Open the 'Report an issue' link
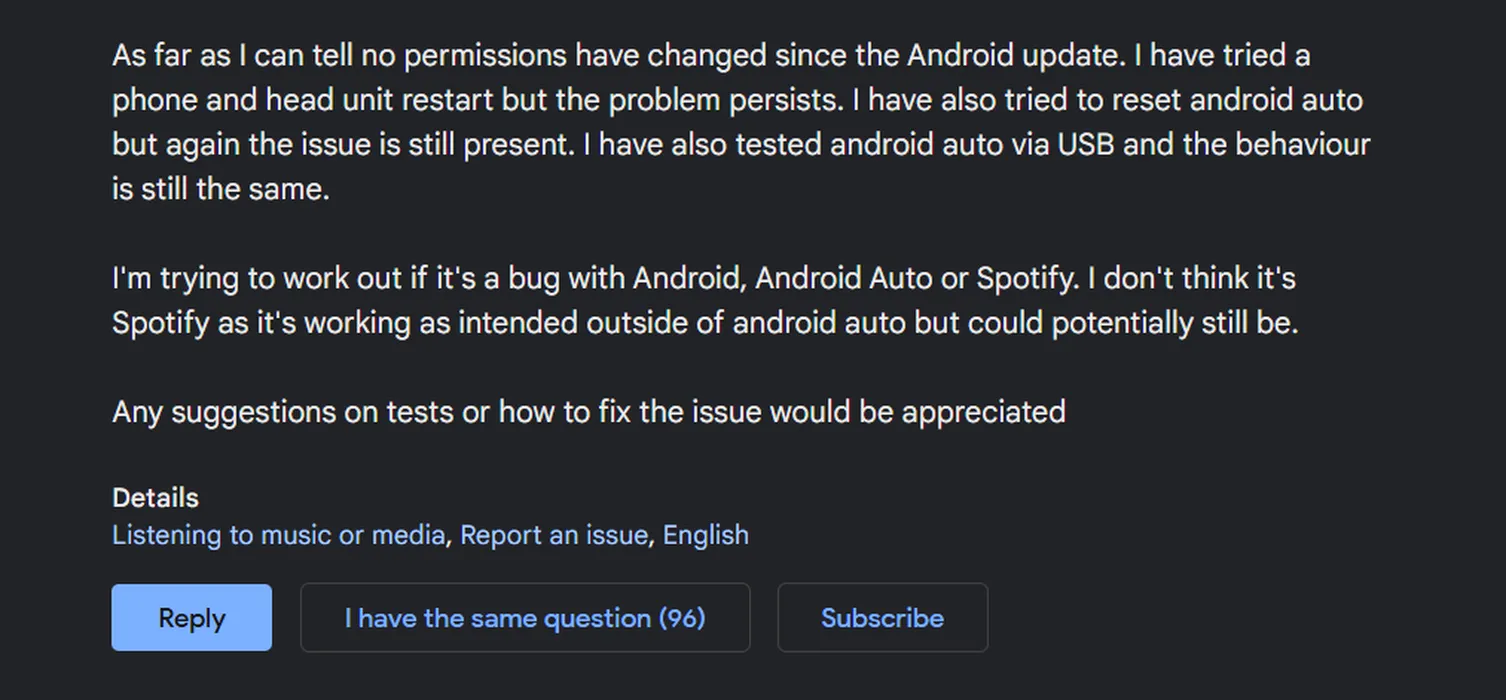Screen dimensions: 1506x700 coord(553,535)
